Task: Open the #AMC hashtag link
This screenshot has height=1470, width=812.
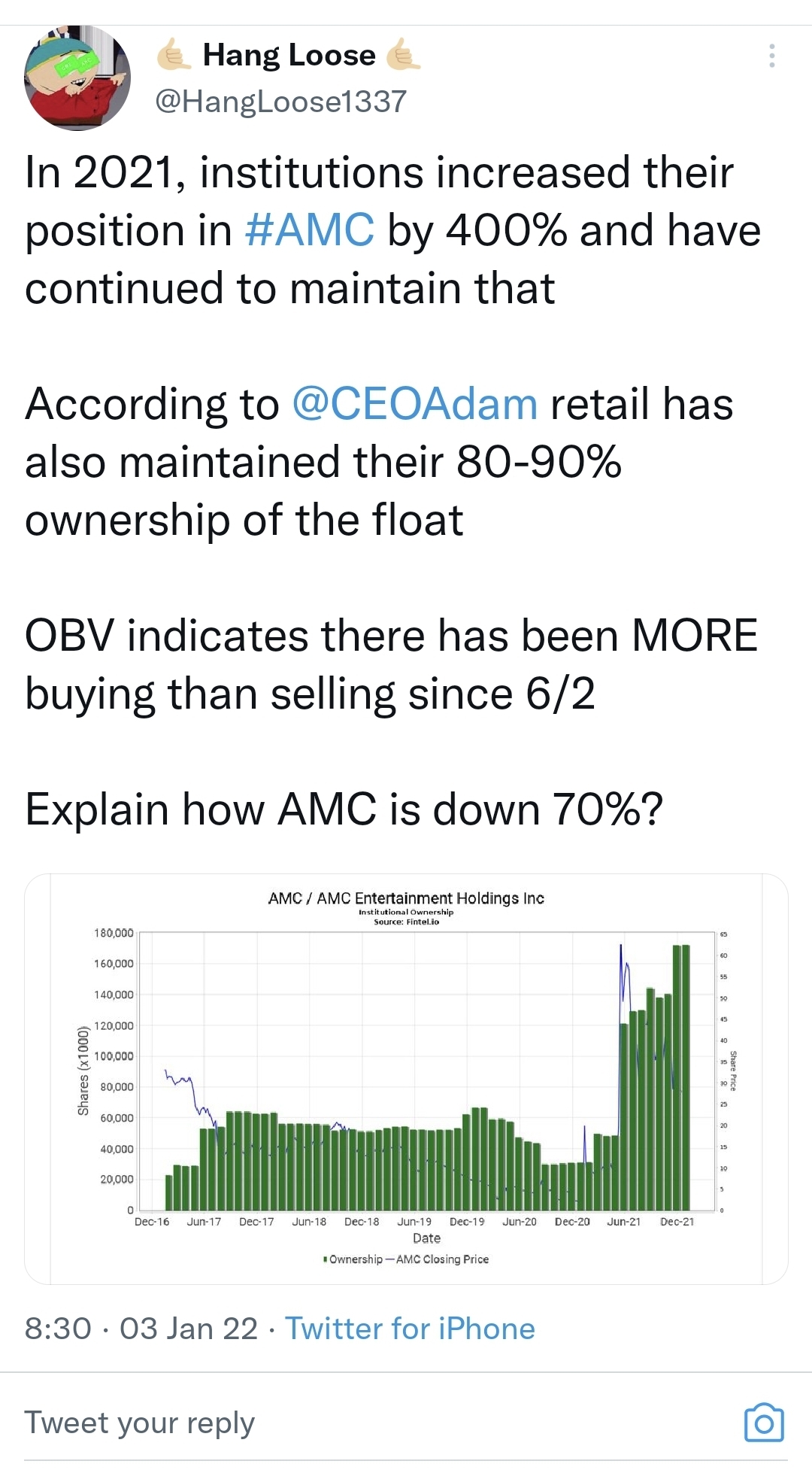Action: 309,230
